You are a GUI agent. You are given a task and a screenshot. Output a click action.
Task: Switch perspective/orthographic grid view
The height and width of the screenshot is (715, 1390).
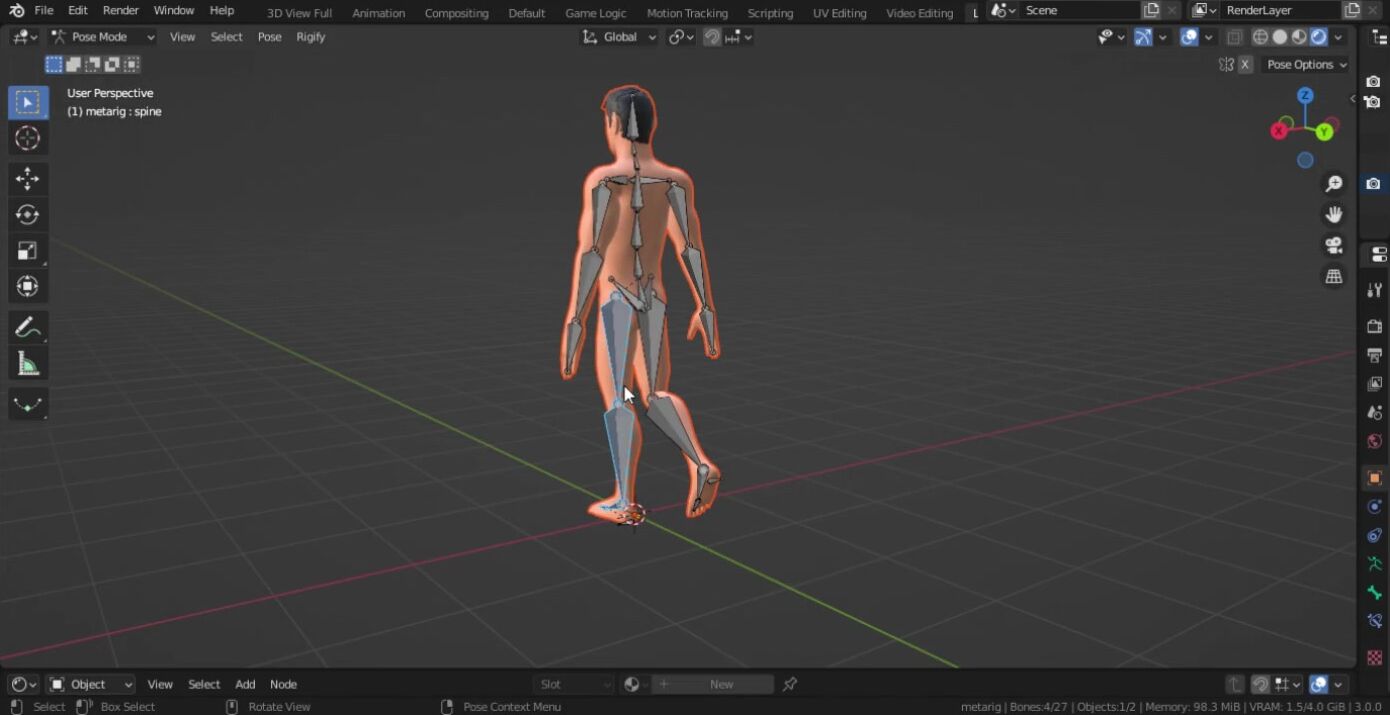click(x=1333, y=277)
